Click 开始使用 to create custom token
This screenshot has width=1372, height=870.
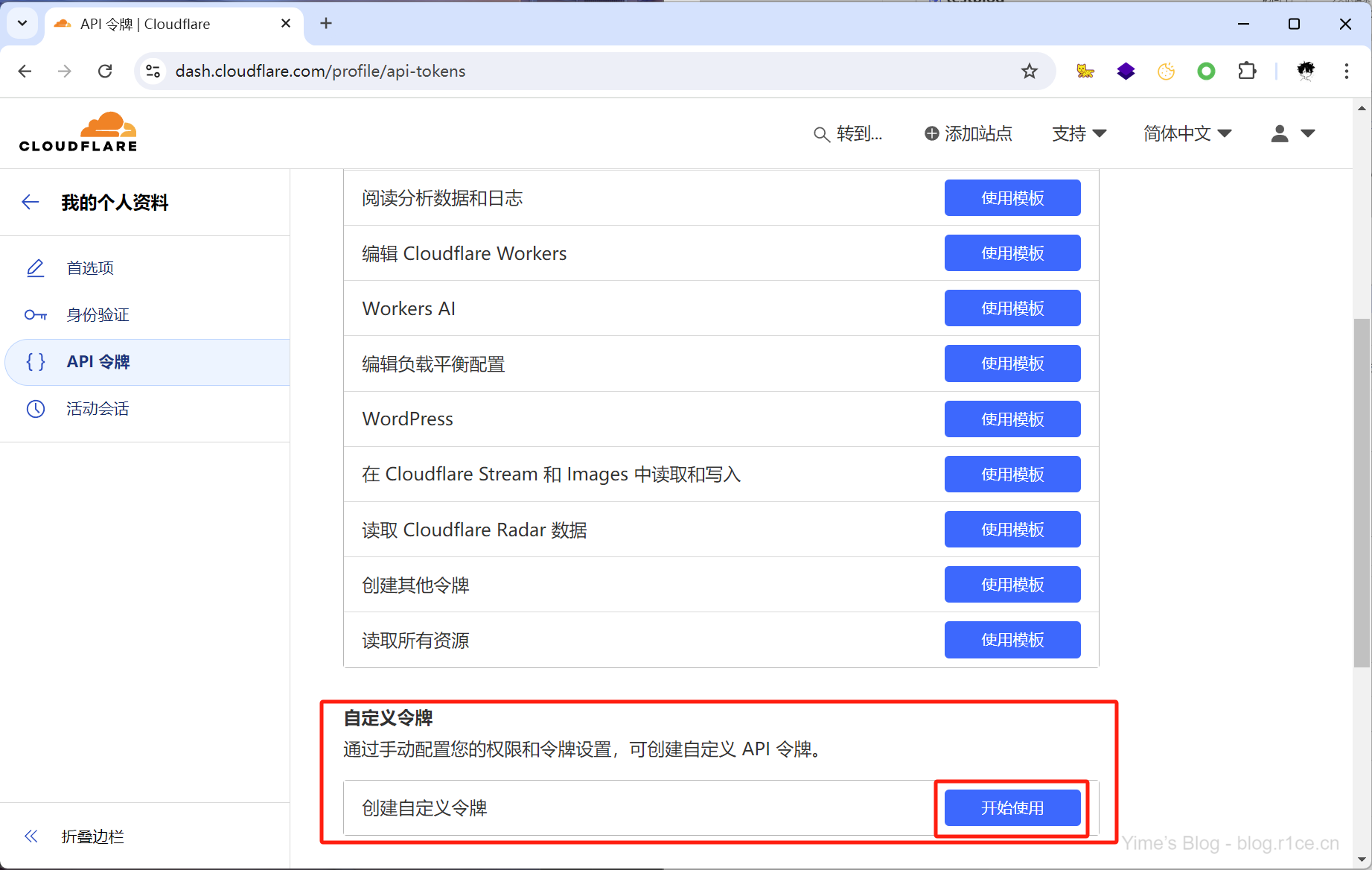pyautogui.click(x=1012, y=808)
